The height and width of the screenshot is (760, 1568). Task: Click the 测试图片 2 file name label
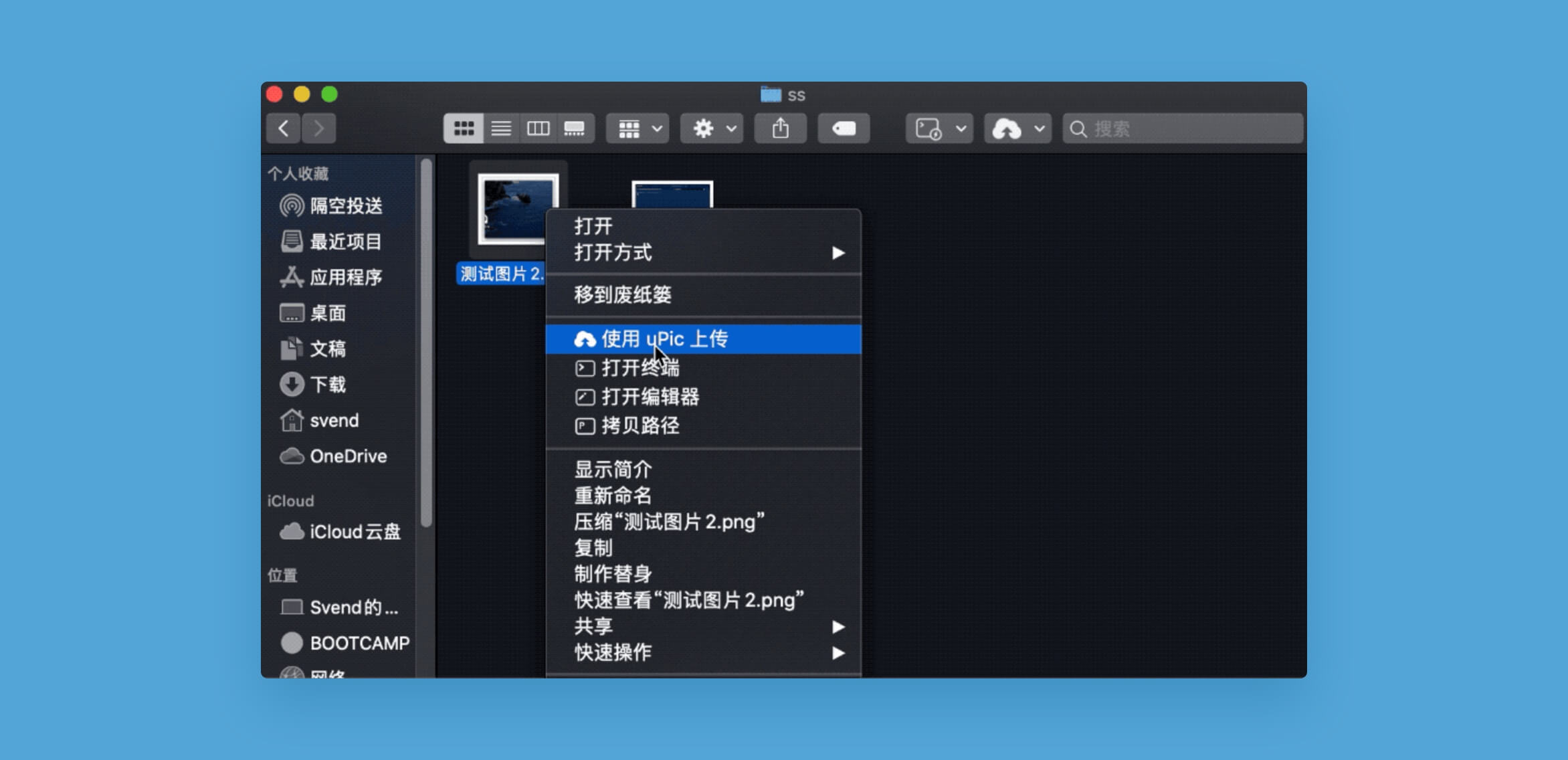pyautogui.click(x=502, y=274)
